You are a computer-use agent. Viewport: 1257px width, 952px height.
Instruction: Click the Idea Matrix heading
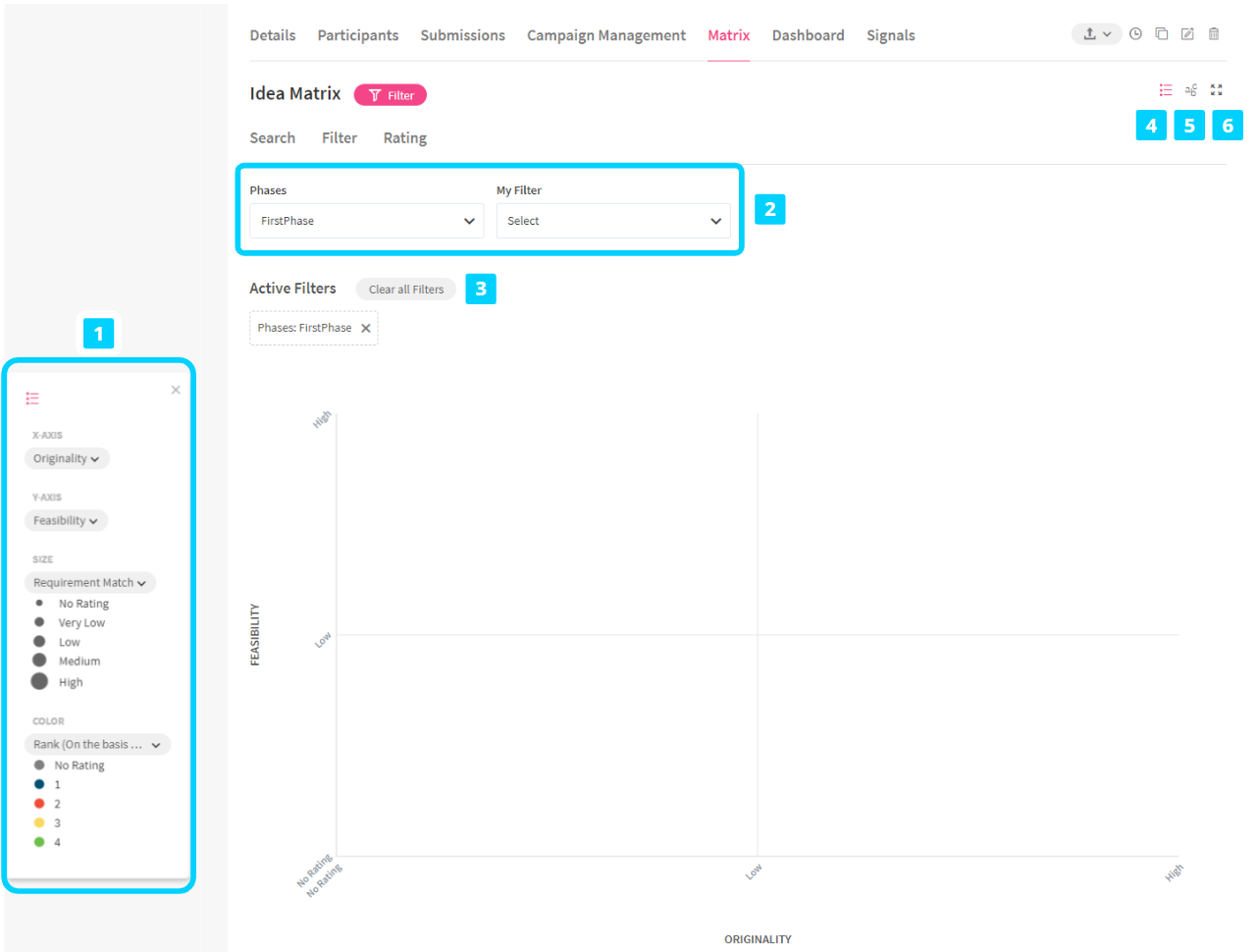coord(295,94)
